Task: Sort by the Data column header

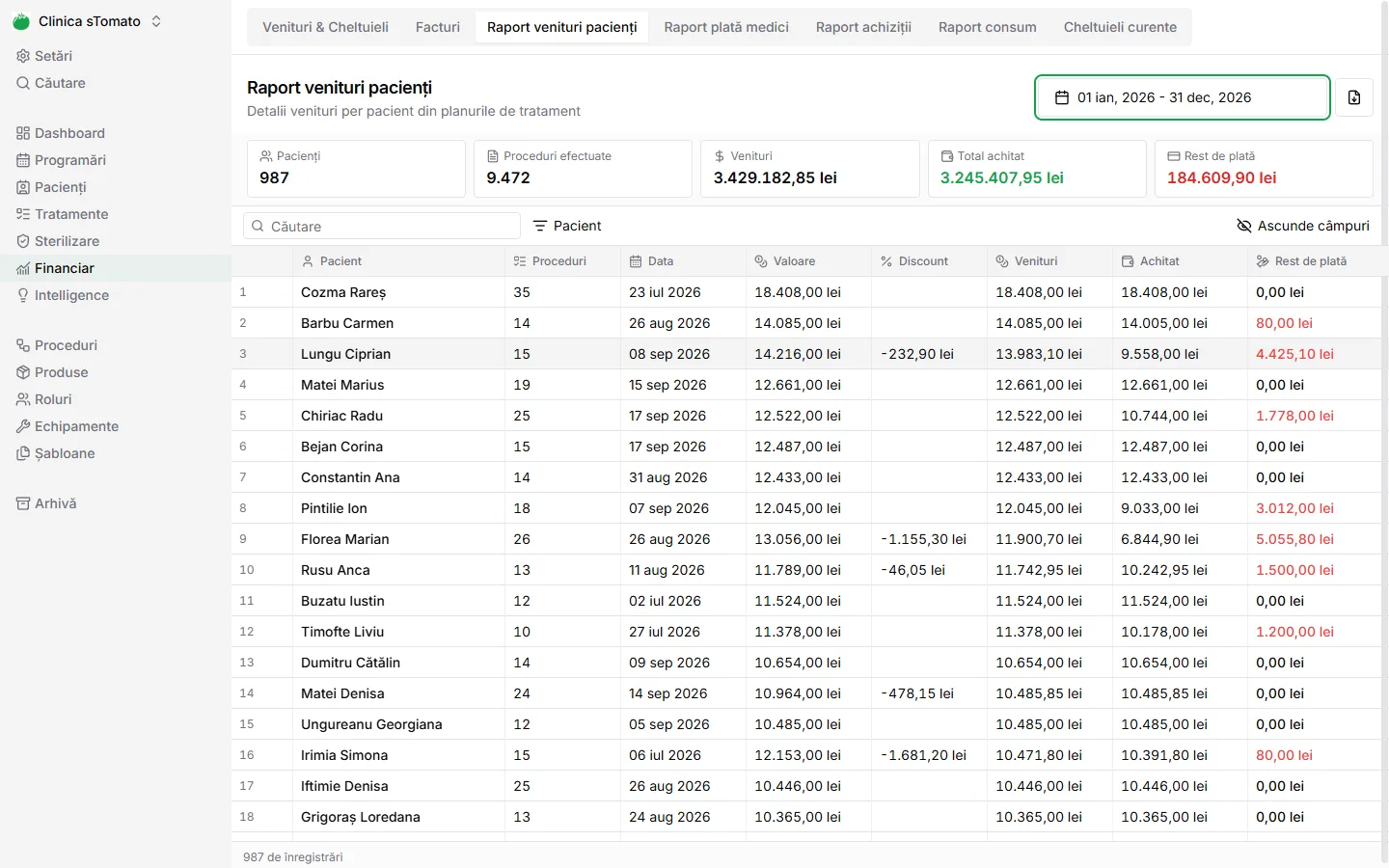Action: (683, 261)
